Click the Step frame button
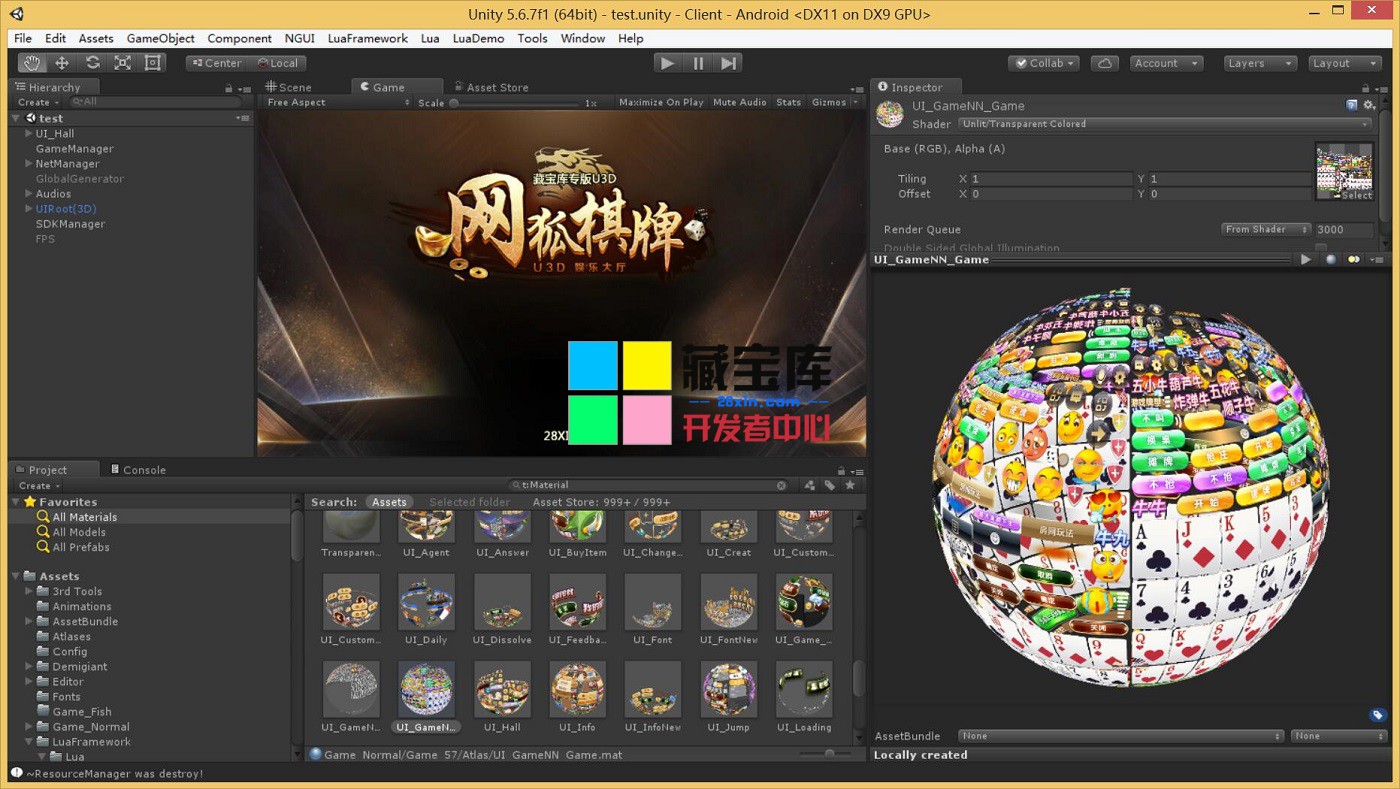 pyautogui.click(x=728, y=63)
